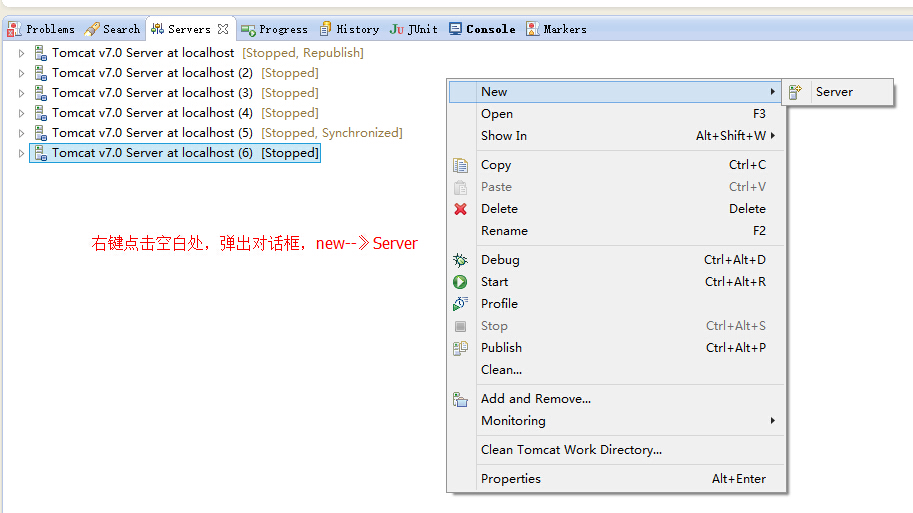The image size is (913, 513).
Task: Choose Debug in the context menu
Action: point(617,260)
